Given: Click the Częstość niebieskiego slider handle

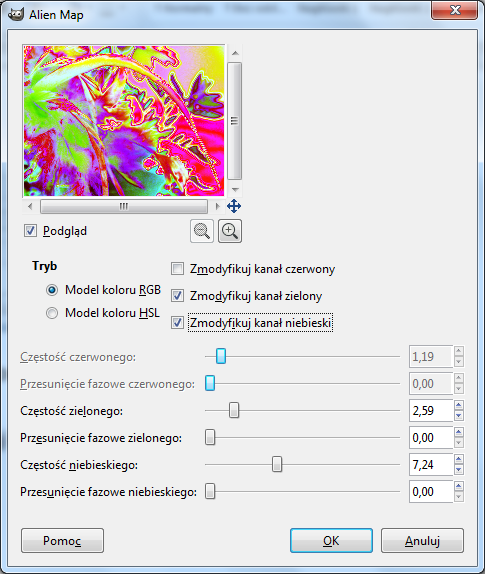Looking at the screenshot, I should [277, 465].
